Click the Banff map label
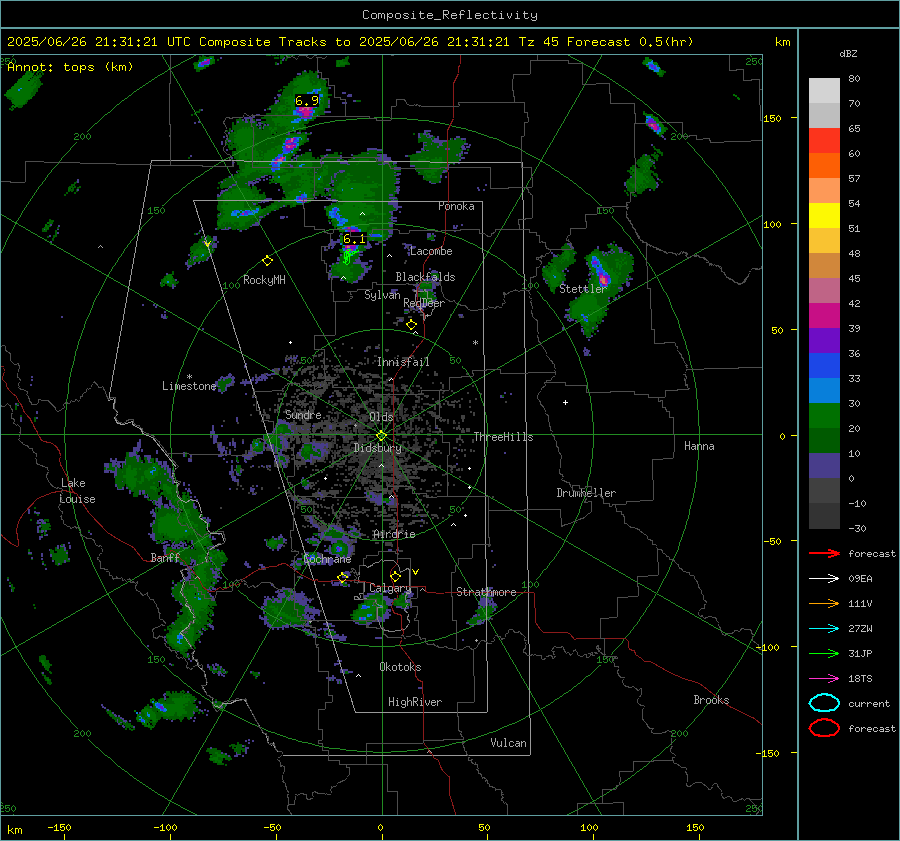900x841 pixels. pyautogui.click(x=165, y=557)
